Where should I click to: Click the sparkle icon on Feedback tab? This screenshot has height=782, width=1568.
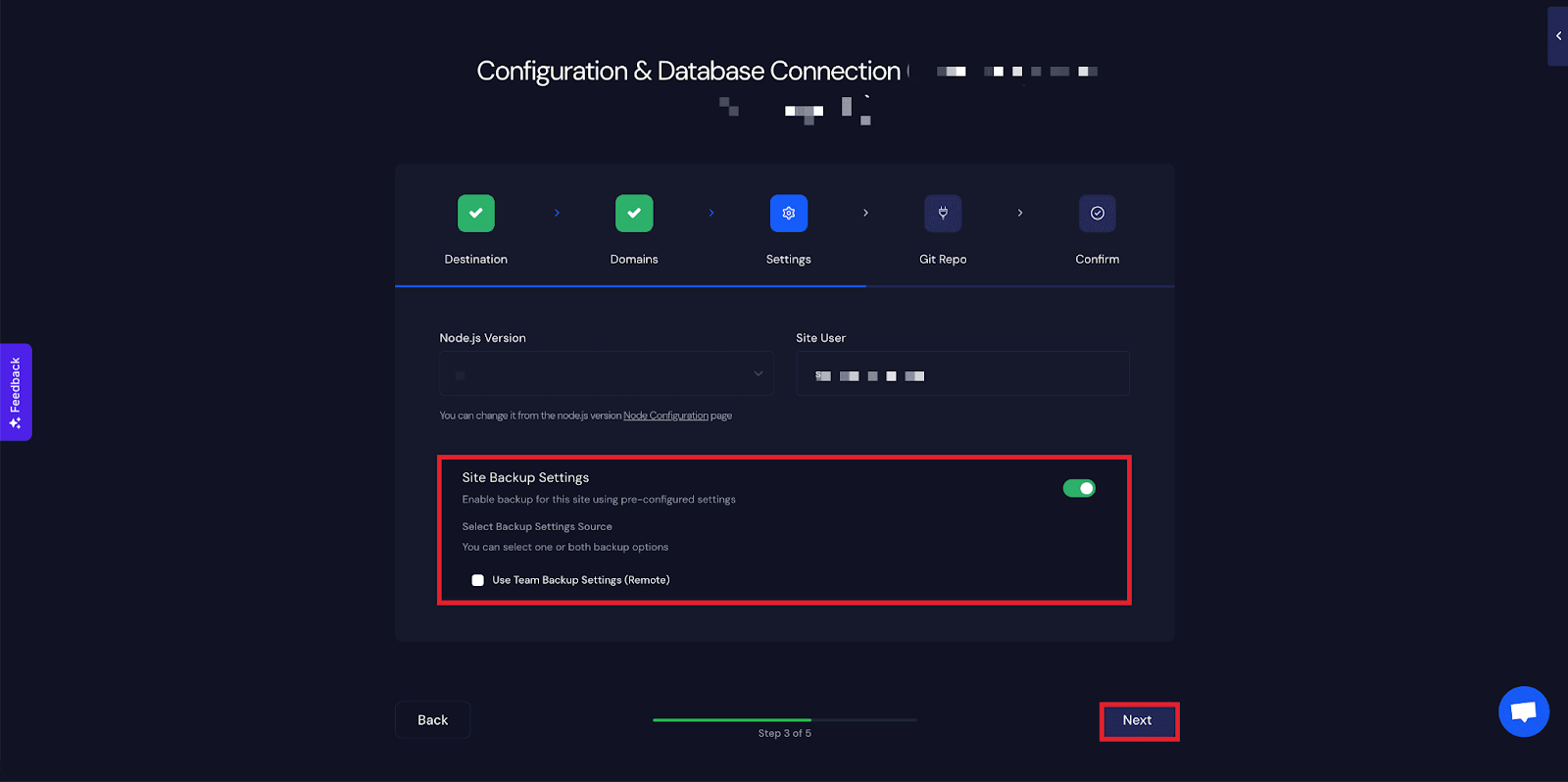tap(16, 423)
